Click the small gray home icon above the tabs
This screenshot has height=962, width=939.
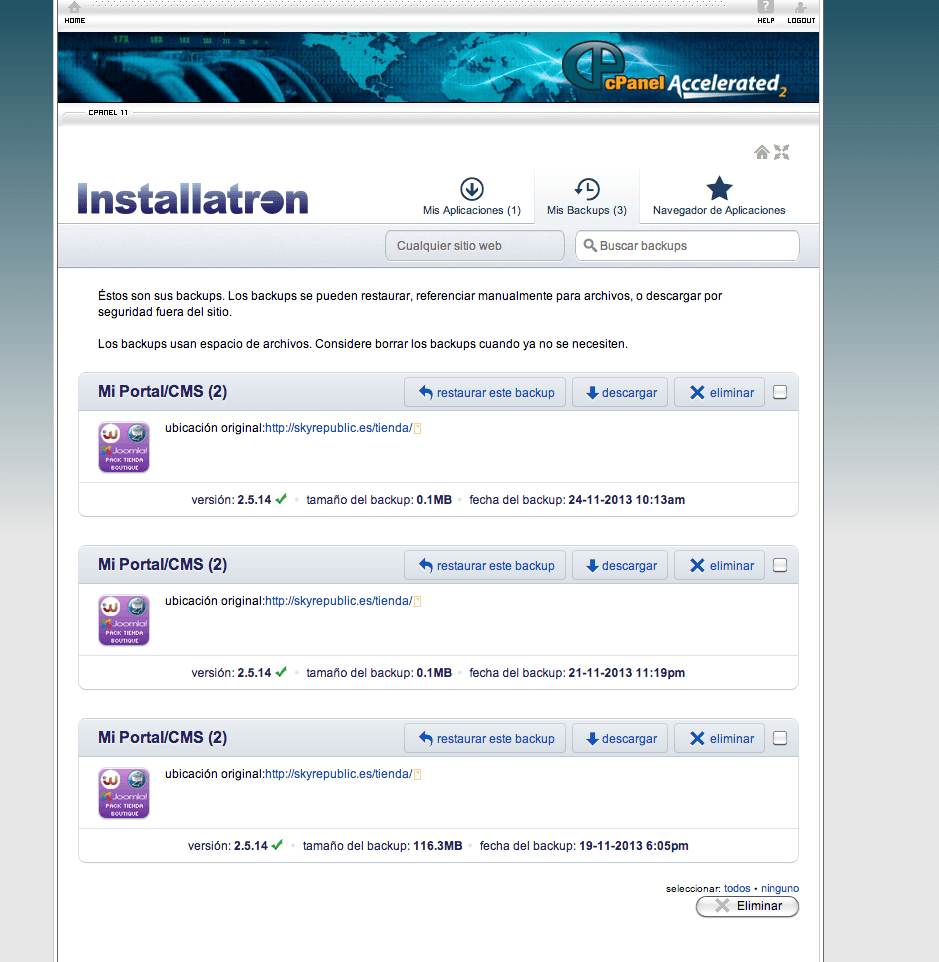coord(762,152)
